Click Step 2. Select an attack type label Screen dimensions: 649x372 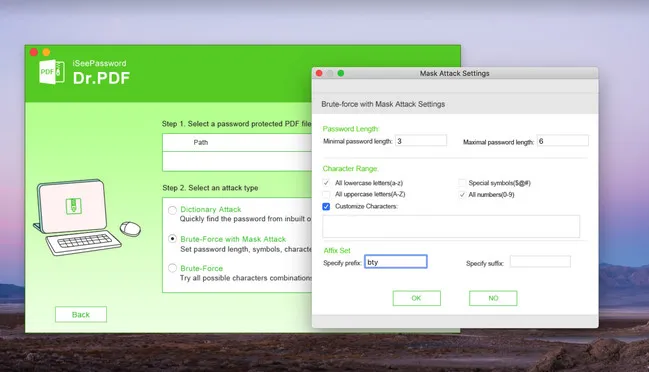tap(210, 188)
